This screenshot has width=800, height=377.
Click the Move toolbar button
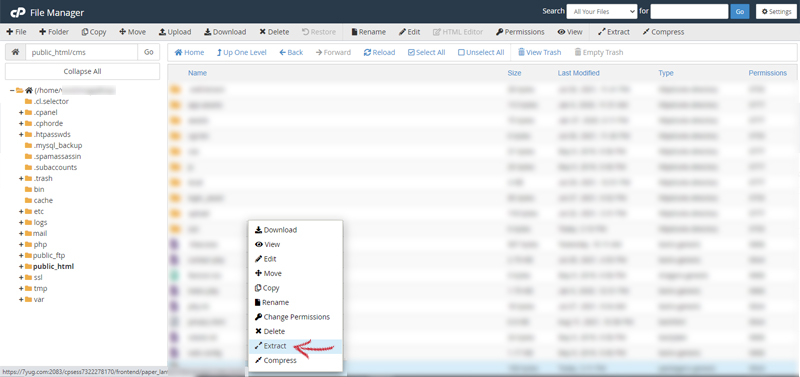pos(133,32)
